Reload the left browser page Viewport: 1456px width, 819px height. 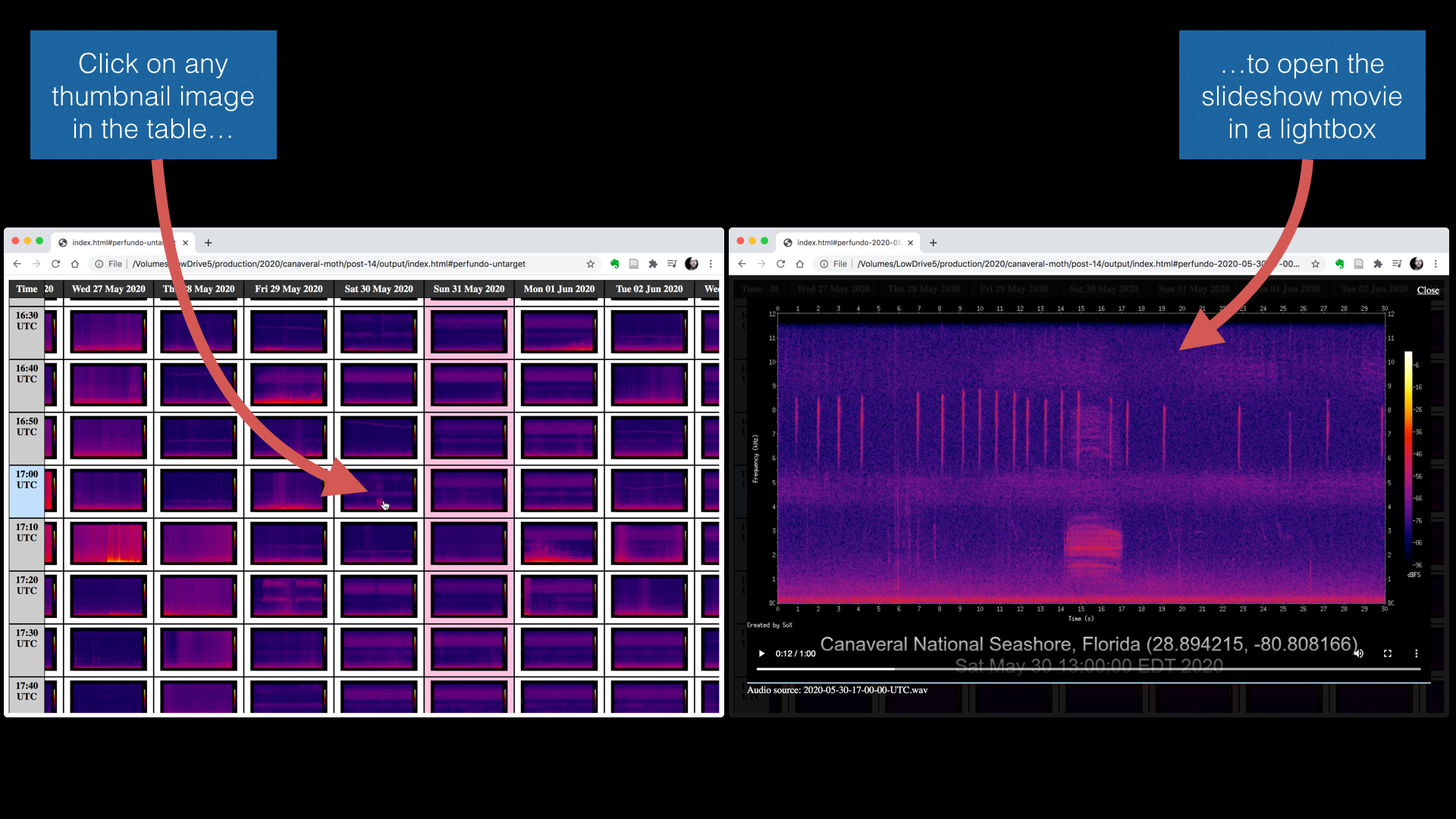55,264
